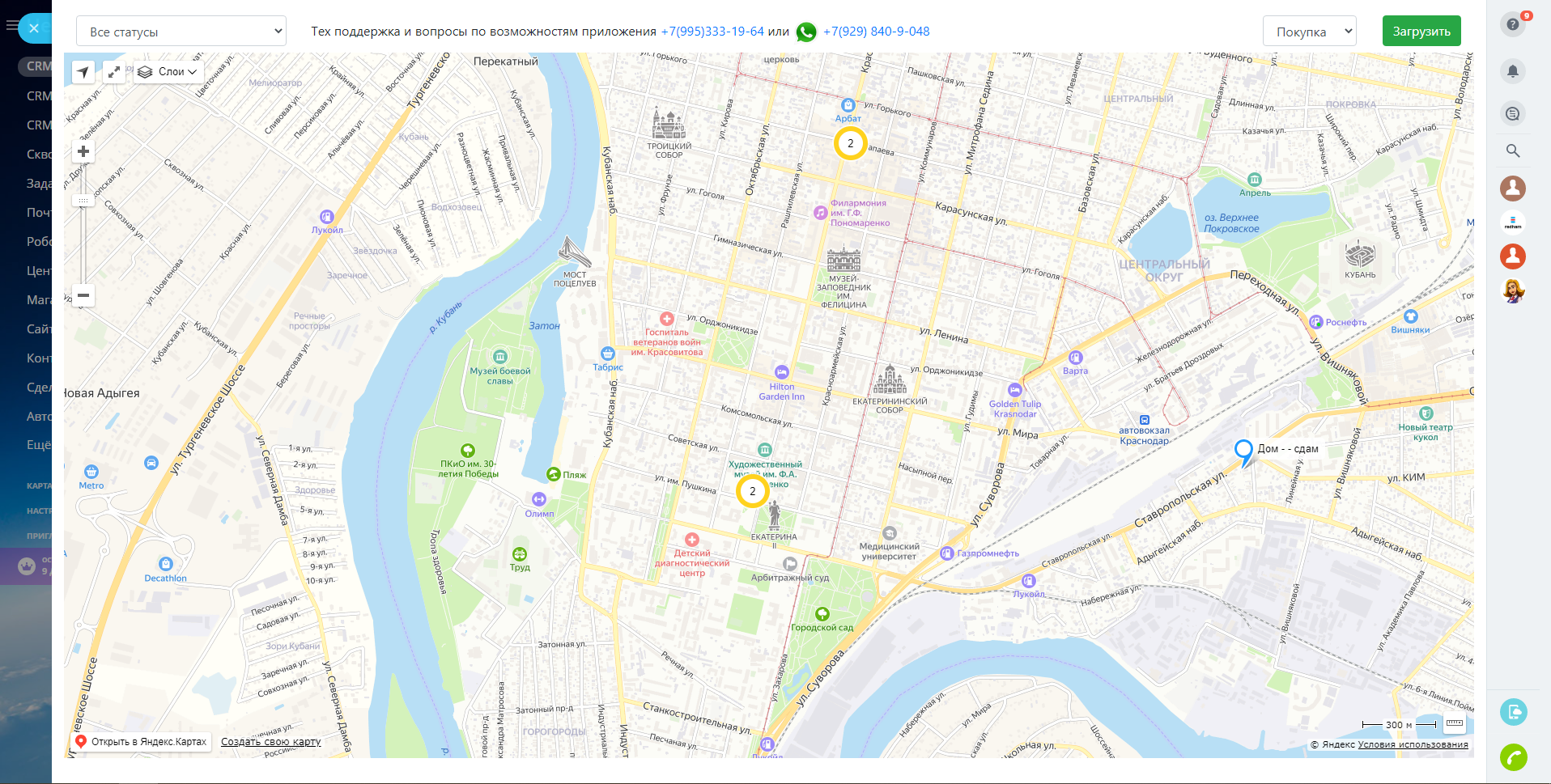The height and width of the screenshot is (784, 1551).
Task: Open the help icon with badge 9
Action: tap(1513, 24)
